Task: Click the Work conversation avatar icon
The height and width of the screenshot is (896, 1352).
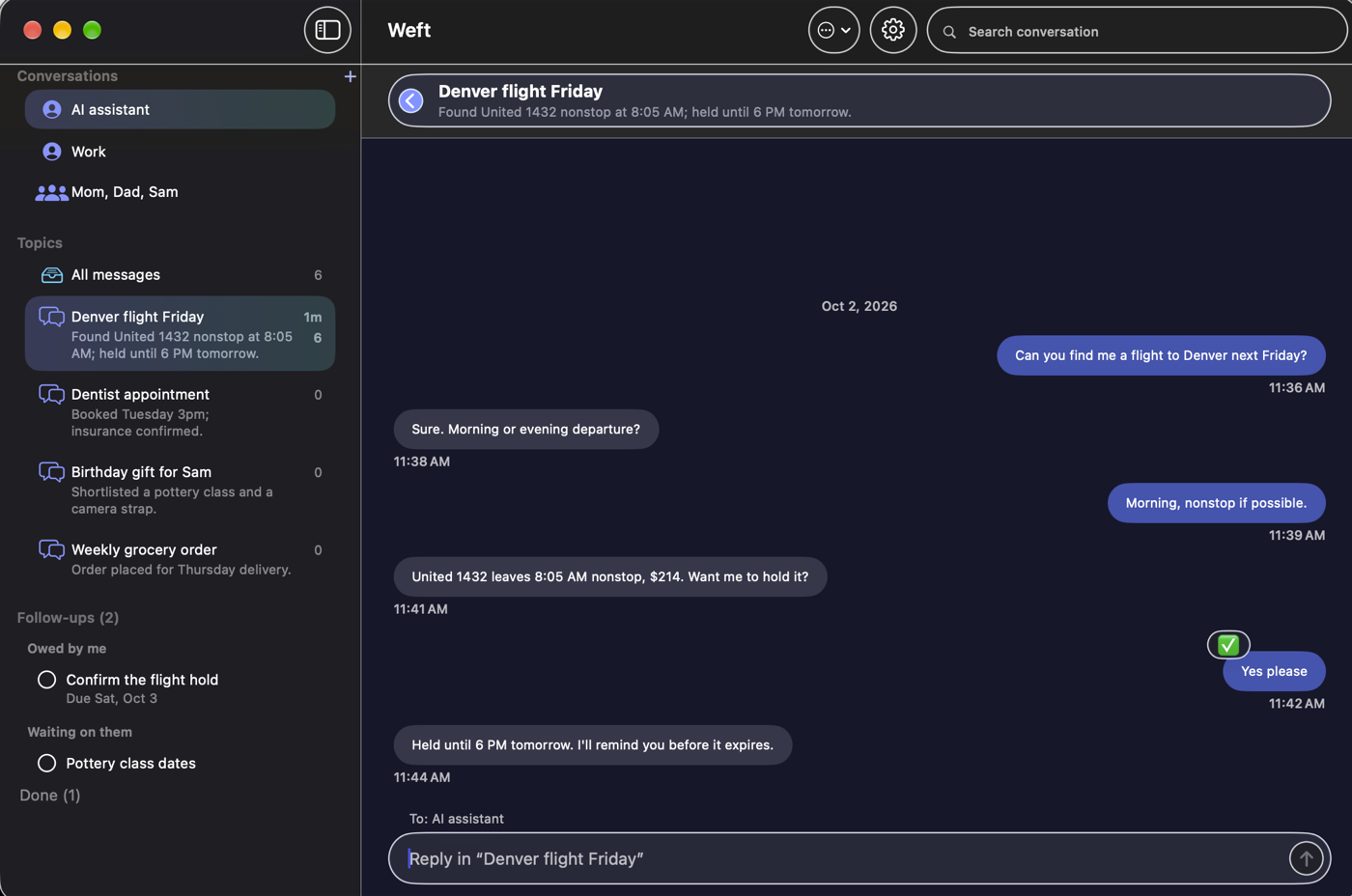Action: [52, 152]
